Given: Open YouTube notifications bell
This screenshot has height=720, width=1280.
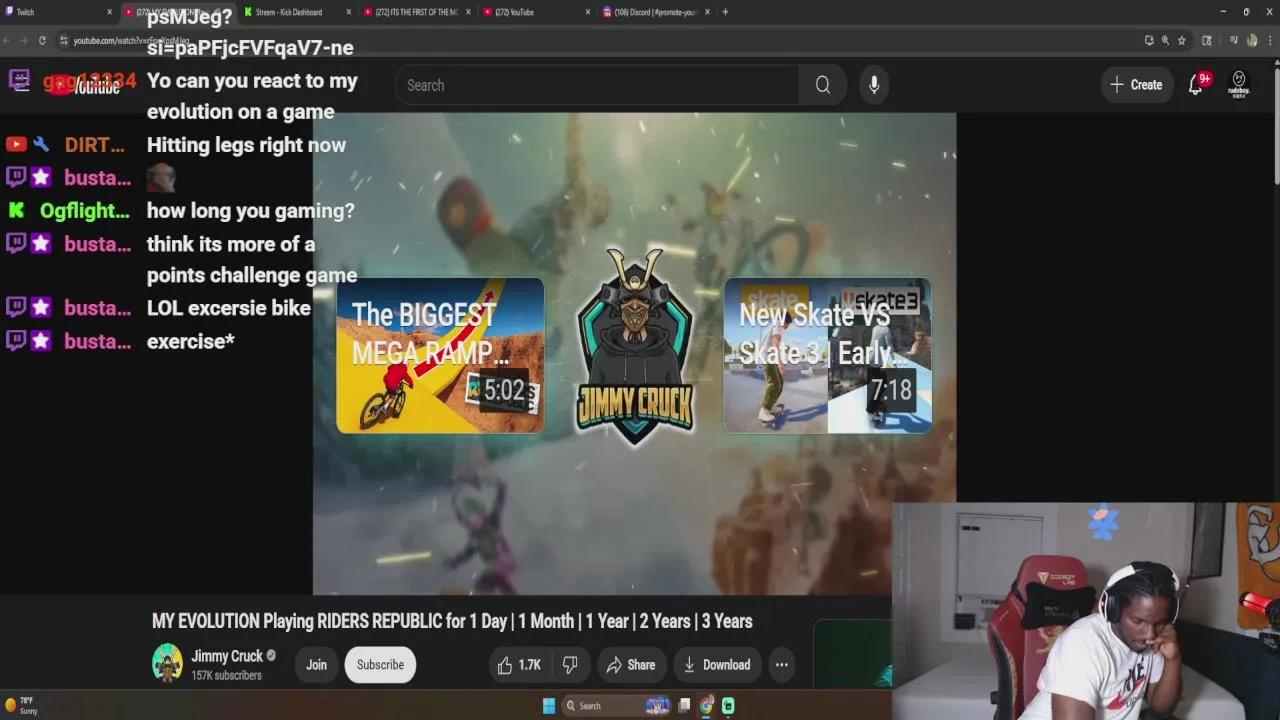Looking at the screenshot, I should 1197,84.
